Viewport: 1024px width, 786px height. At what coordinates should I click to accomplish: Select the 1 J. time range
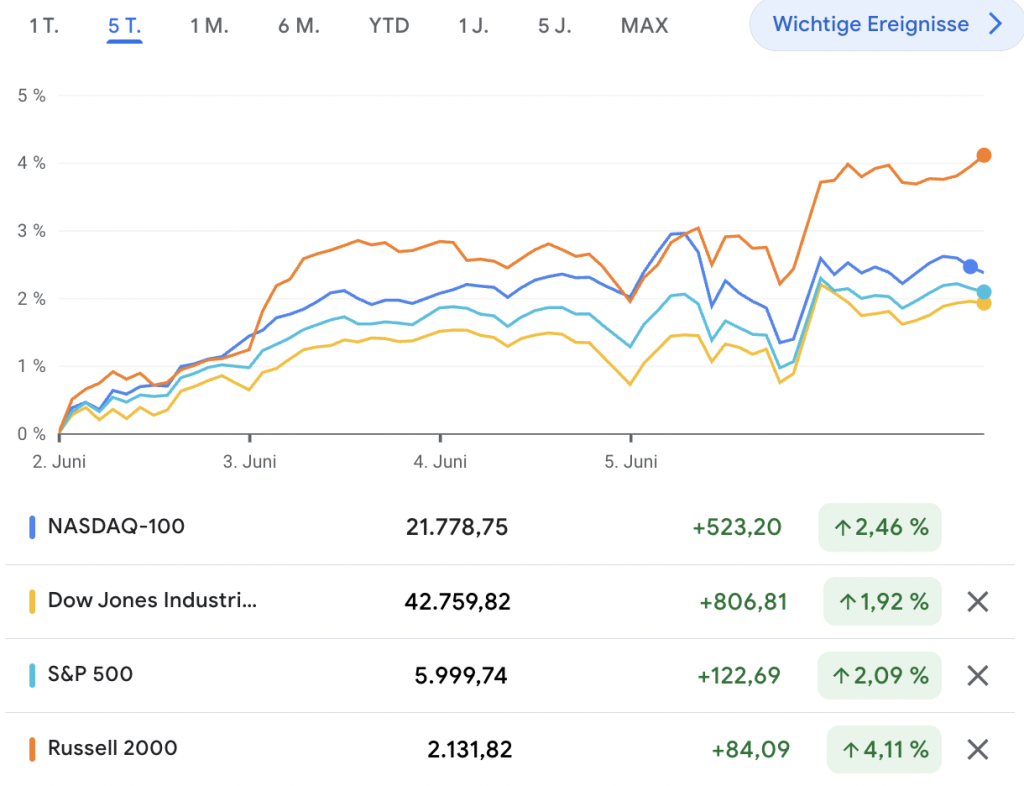(x=473, y=26)
